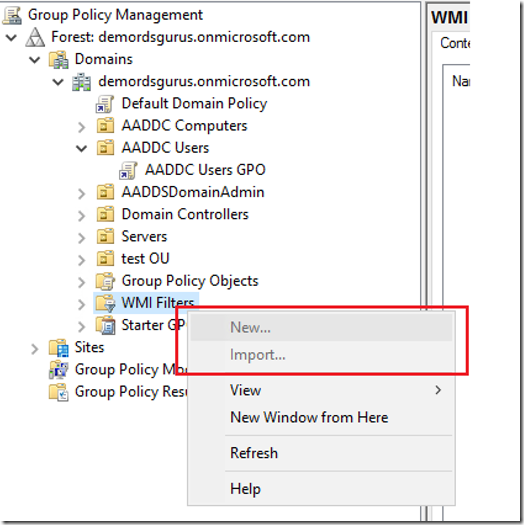Click the View submenu arrow
The width and height of the screenshot is (524, 525).
(x=438, y=390)
